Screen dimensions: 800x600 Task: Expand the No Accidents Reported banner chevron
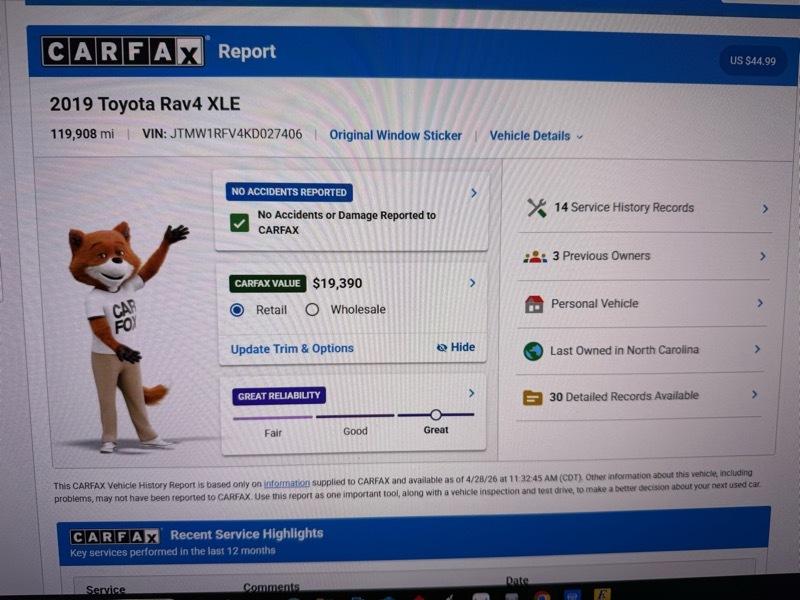[x=474, y=191]
